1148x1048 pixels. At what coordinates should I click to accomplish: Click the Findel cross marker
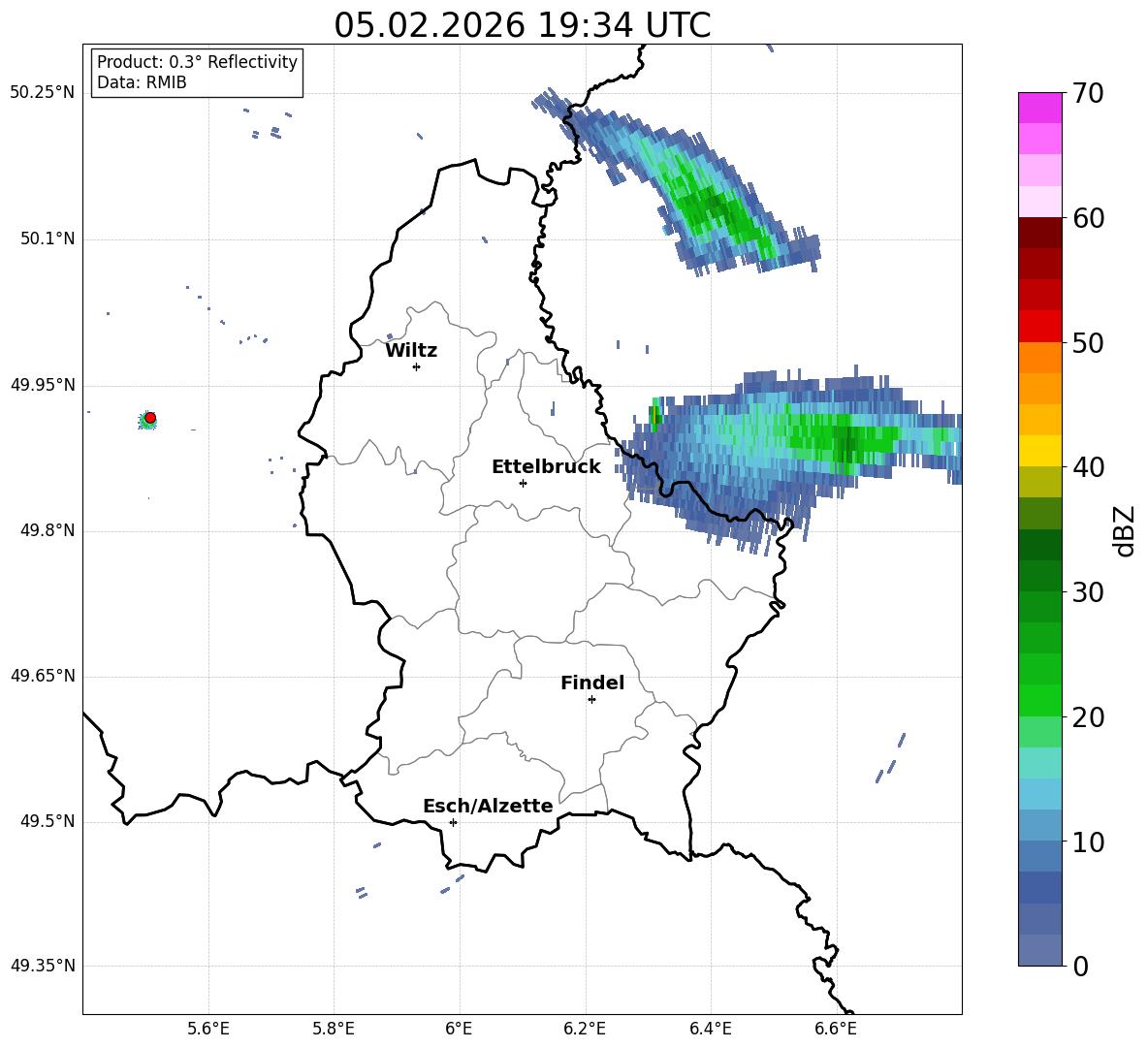(591, 700)
